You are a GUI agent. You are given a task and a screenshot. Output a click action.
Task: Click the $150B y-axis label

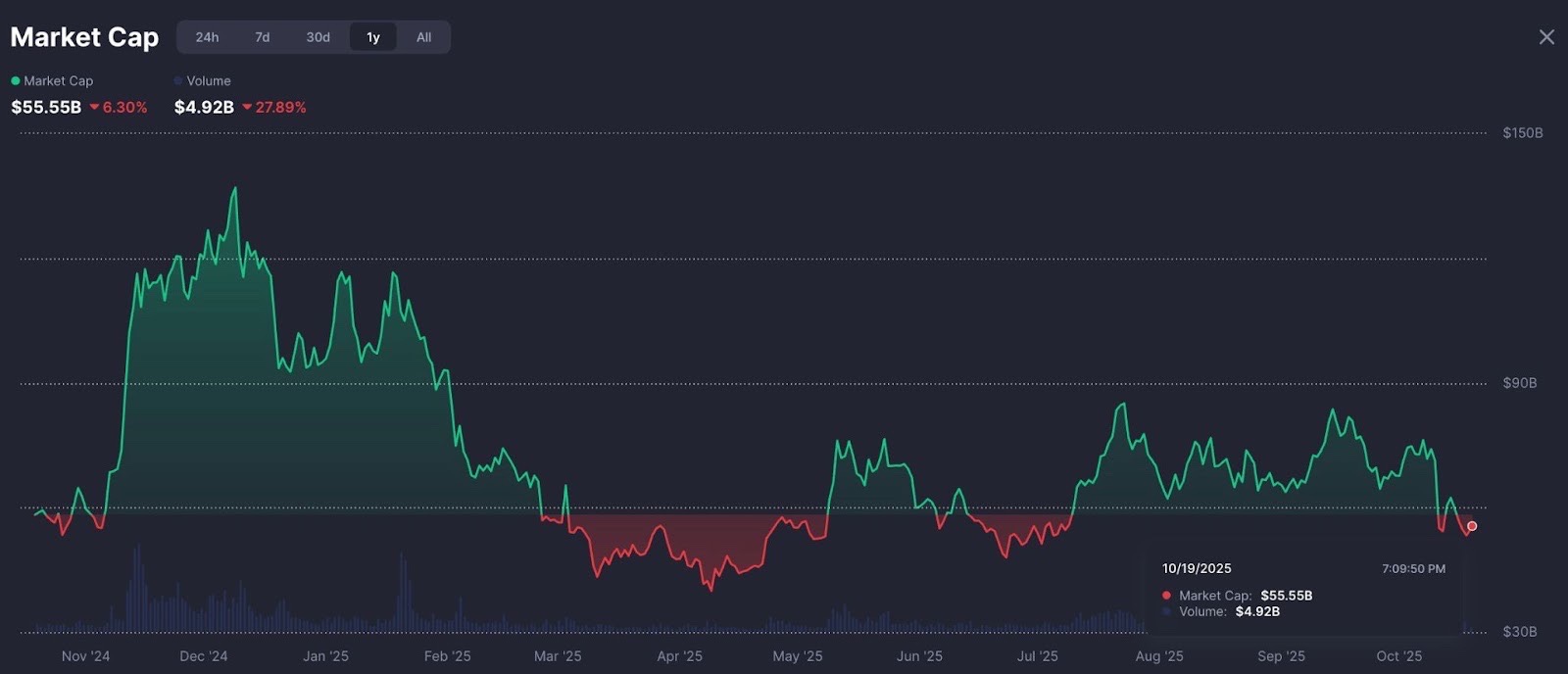1522,133
